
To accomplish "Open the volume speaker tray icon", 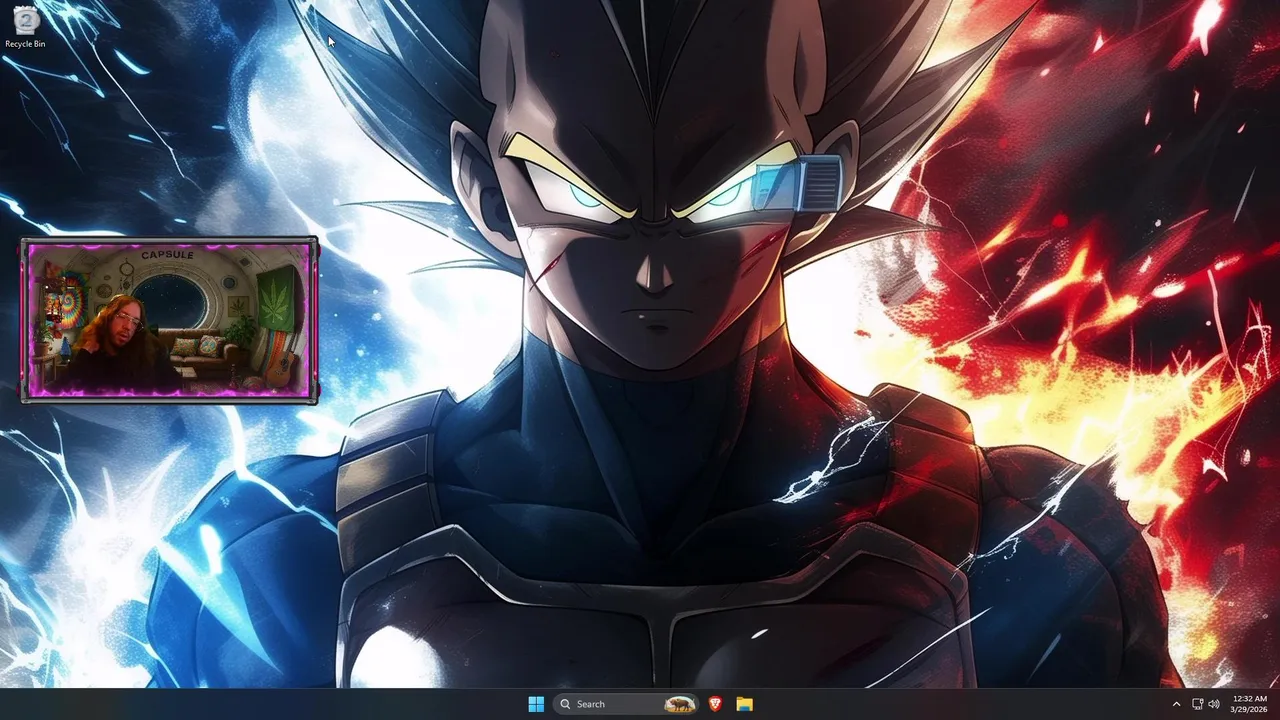I will tap(1214, 704).
